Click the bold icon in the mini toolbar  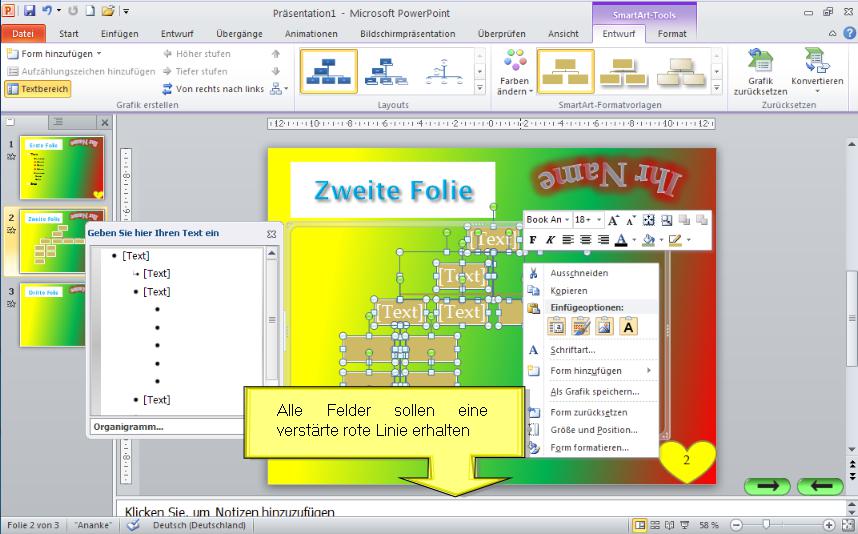(533, 240)
